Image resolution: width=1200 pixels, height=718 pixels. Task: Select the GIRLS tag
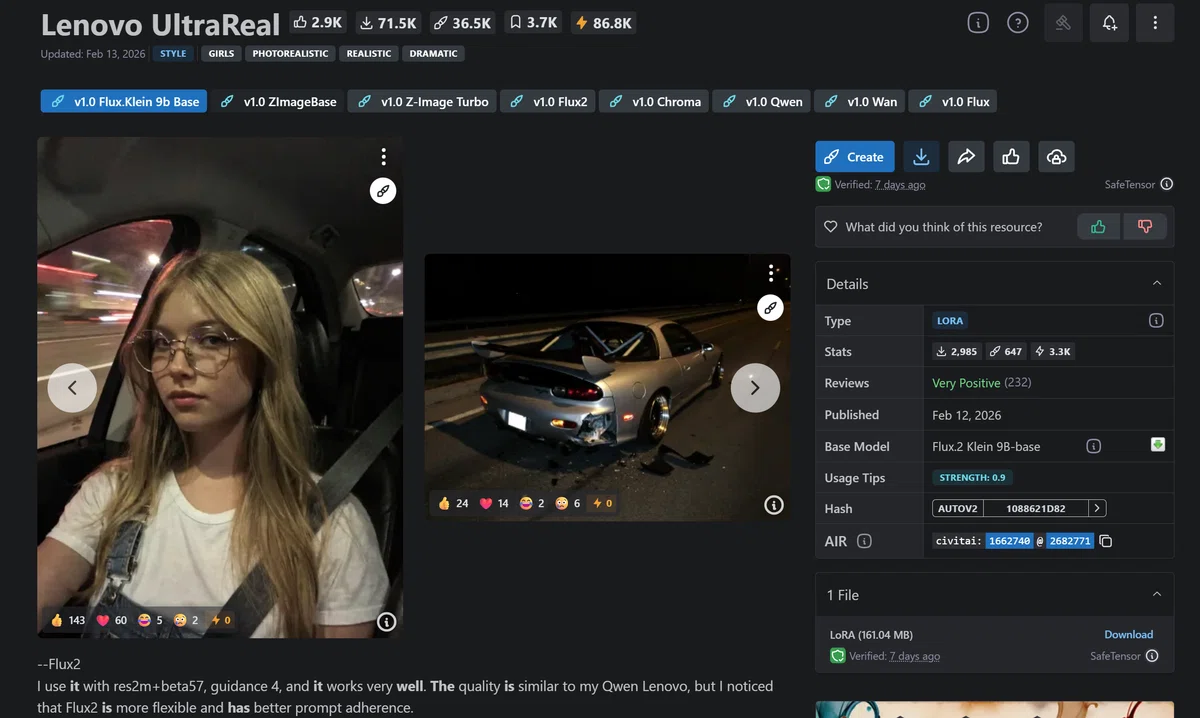(221, 54)
